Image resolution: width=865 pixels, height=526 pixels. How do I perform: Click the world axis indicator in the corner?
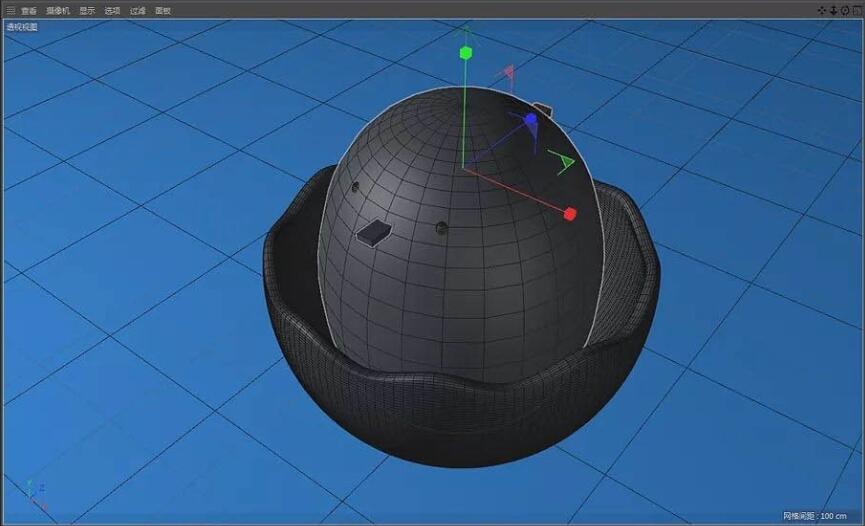click(x=36, y=495)
